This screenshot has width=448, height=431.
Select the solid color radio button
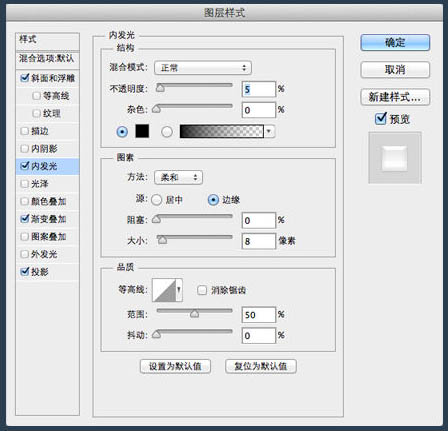point(122,132)
